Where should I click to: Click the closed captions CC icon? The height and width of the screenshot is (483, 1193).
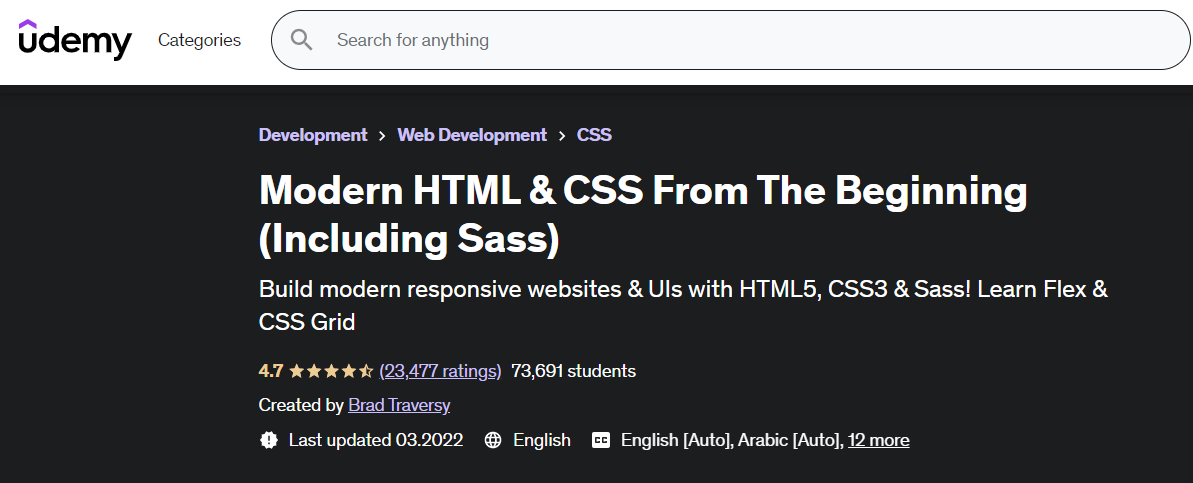coord(601,440)
